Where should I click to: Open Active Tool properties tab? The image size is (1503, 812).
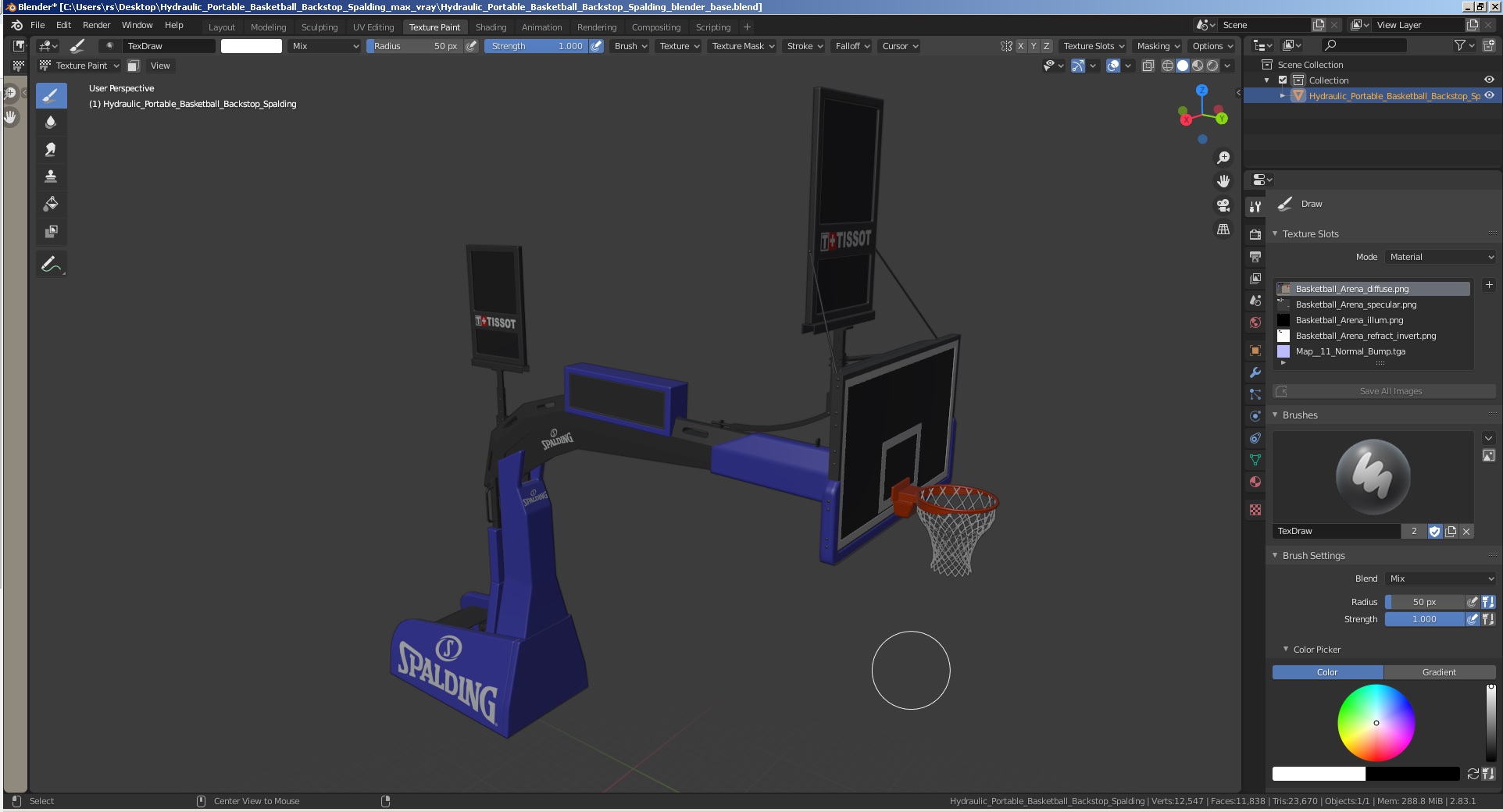(1255, 207)
